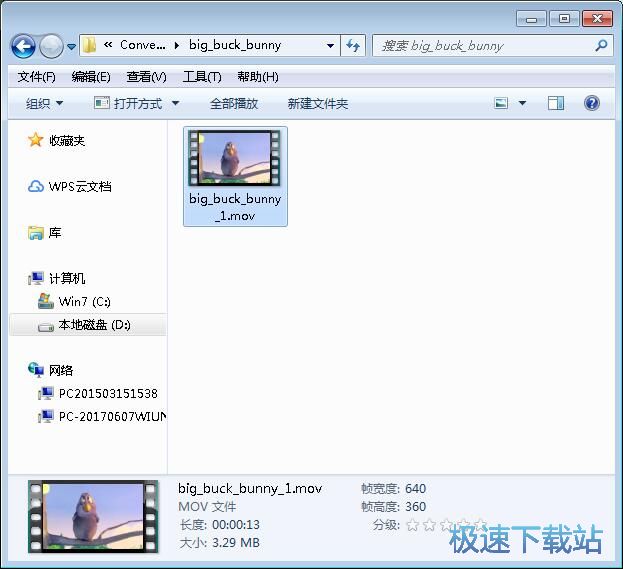This screenshot has width=623, height=569.
Task: Select WPS云文档 in navigation pane
Action: [x=80, y=186]
